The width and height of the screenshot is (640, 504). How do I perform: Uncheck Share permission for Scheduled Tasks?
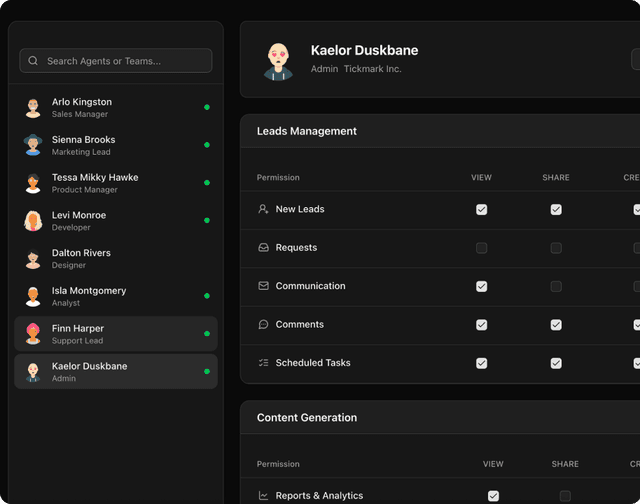556,363
